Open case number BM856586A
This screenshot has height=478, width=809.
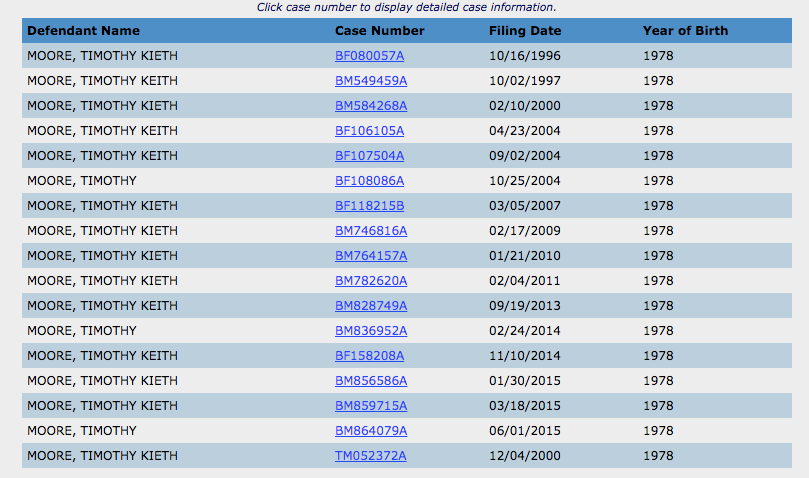click(371, 381)
